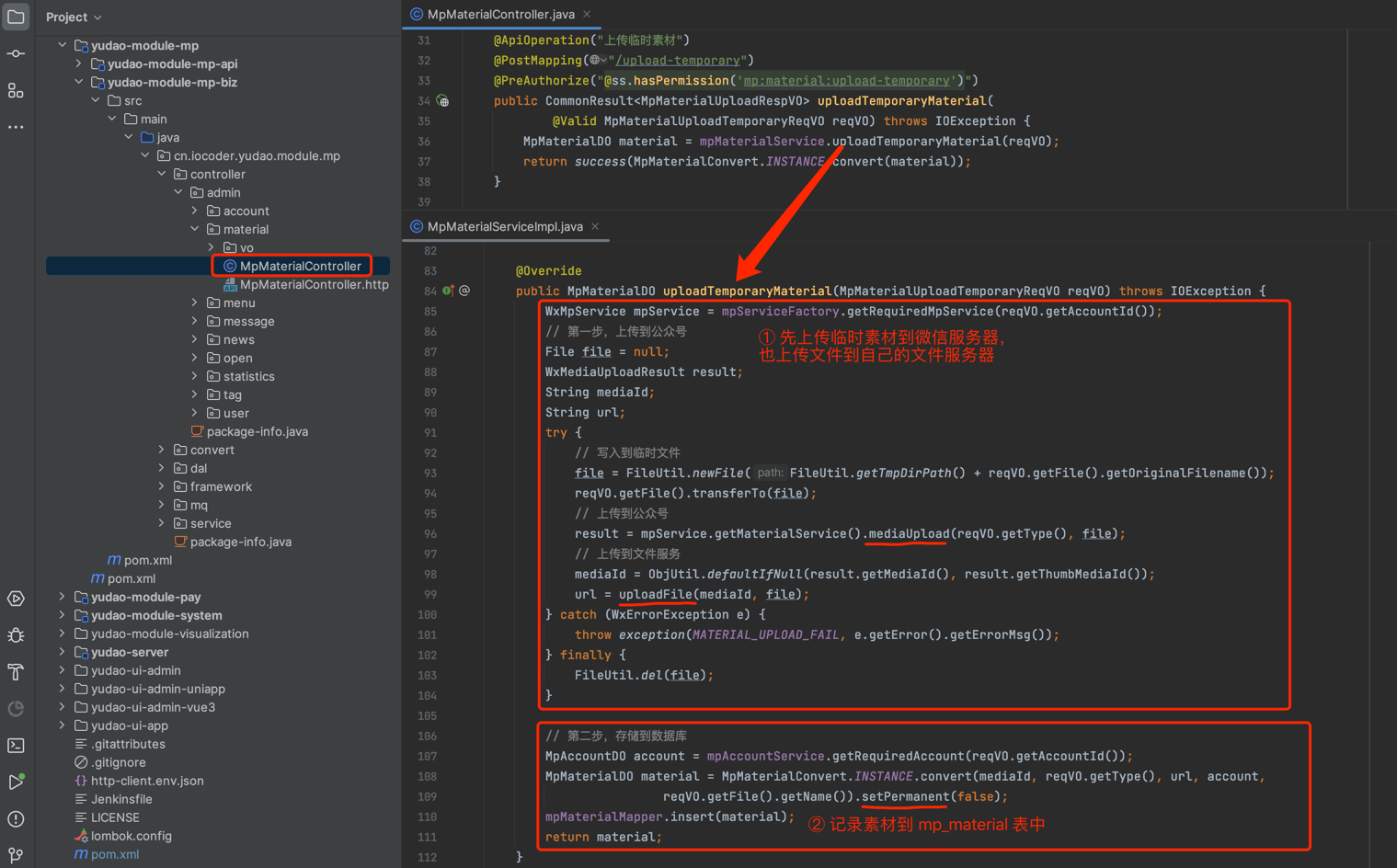
Task: Toggle the Project tool window folder icon
Action: click(x=16, y=17)
